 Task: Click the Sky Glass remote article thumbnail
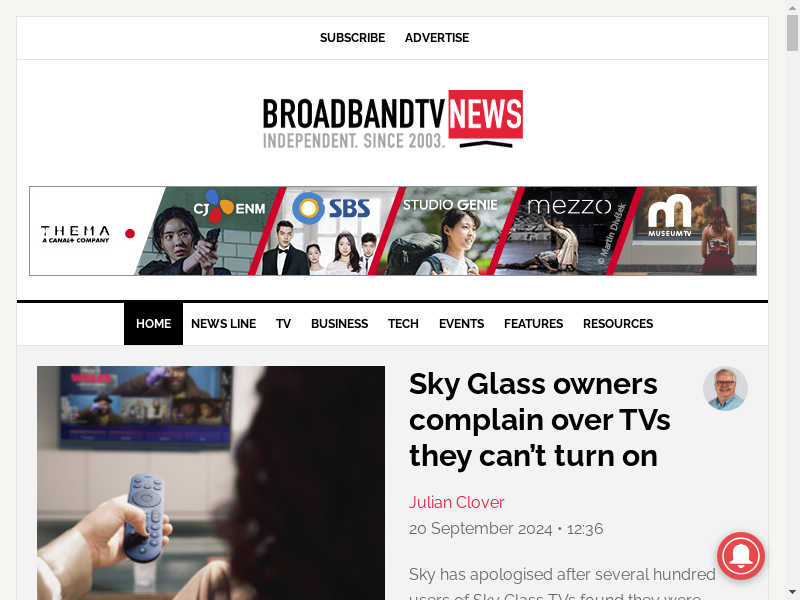[x=211, y=483]
